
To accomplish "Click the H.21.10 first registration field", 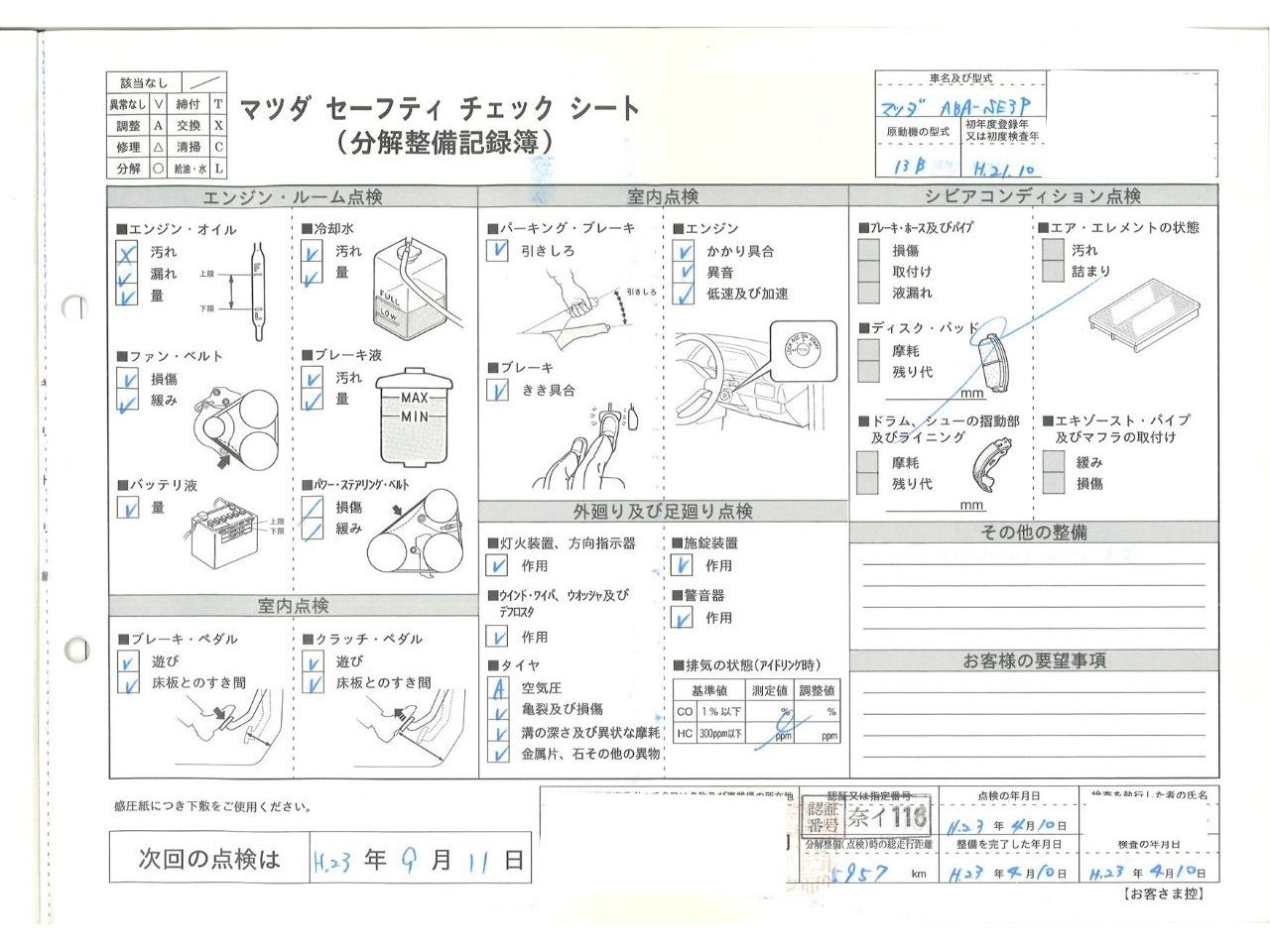I will tap(1002, 168).
